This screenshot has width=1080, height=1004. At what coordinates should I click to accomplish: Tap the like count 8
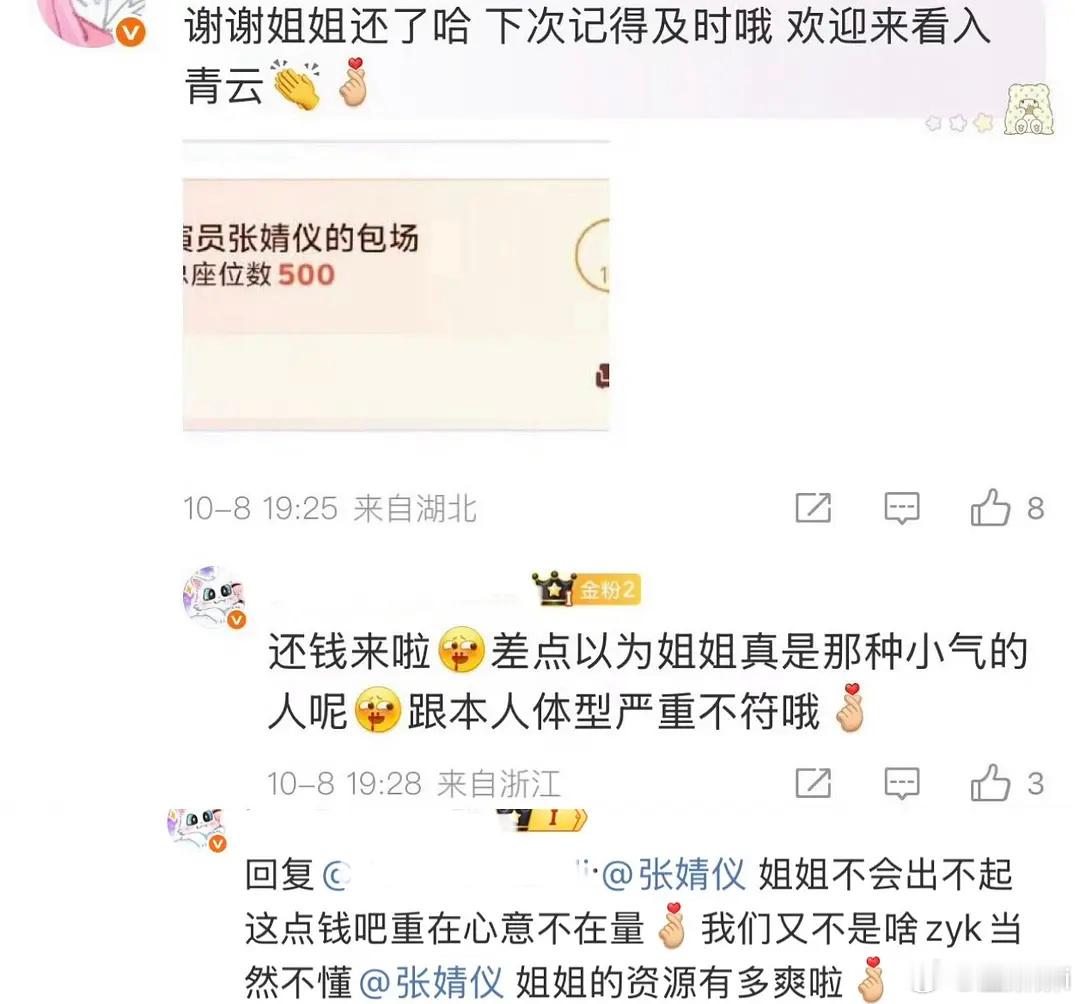1035,508
